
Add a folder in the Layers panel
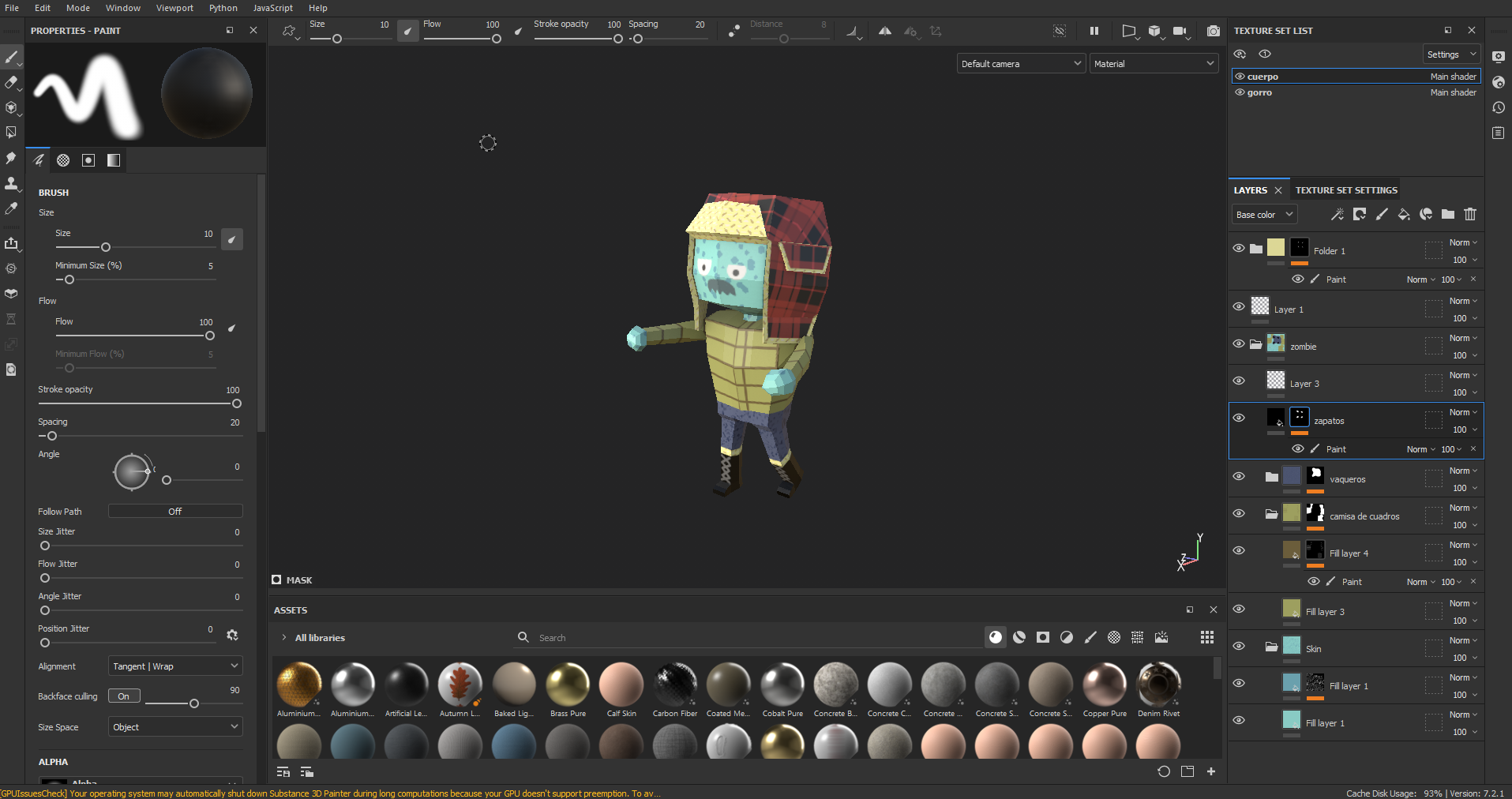coord(1448,214)
